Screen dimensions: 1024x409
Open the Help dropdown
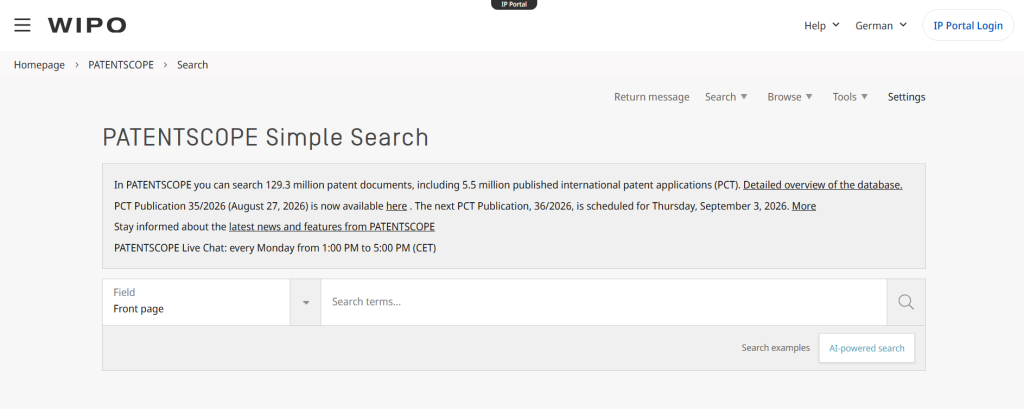(x=822, y=25)
